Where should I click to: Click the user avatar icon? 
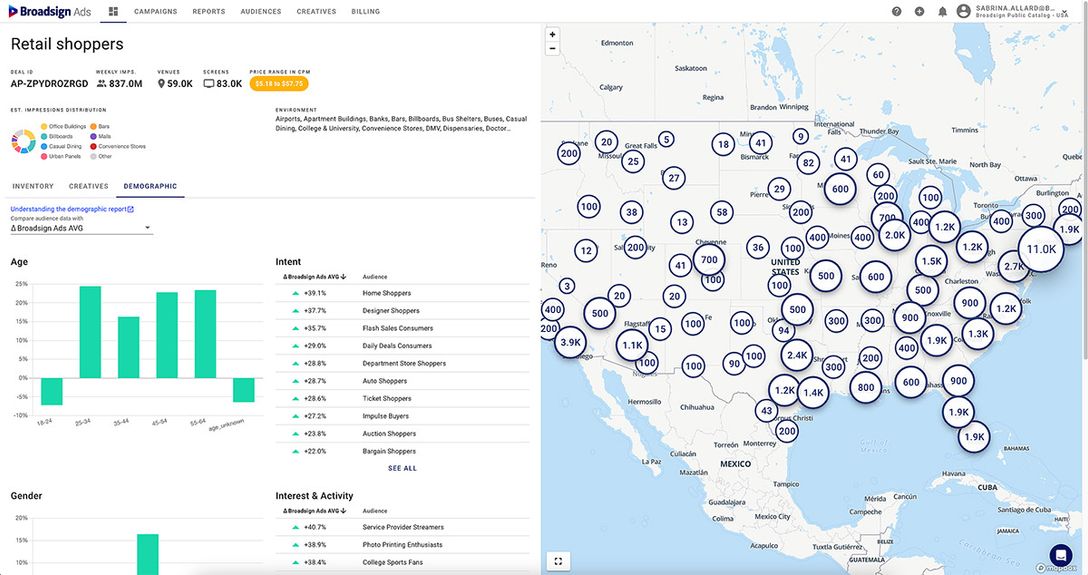tap(963, 11)
